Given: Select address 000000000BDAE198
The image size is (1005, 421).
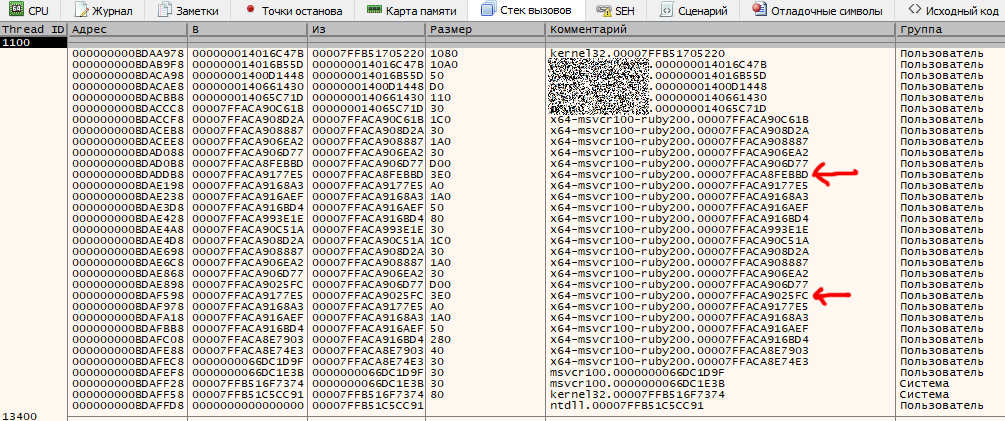Looking at the screenshot, I should [128, 185].
